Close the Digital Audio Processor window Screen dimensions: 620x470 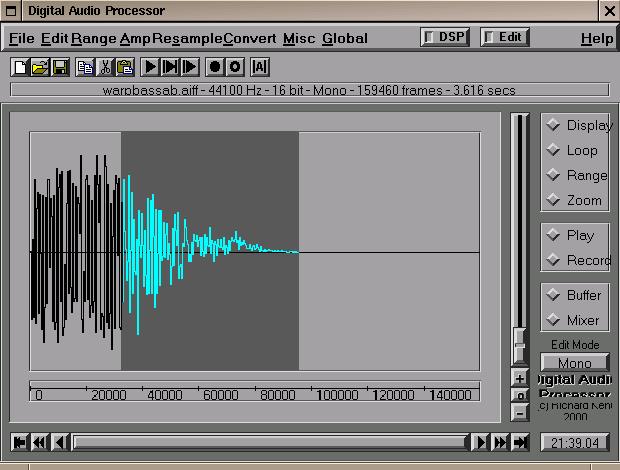point(609,11)
